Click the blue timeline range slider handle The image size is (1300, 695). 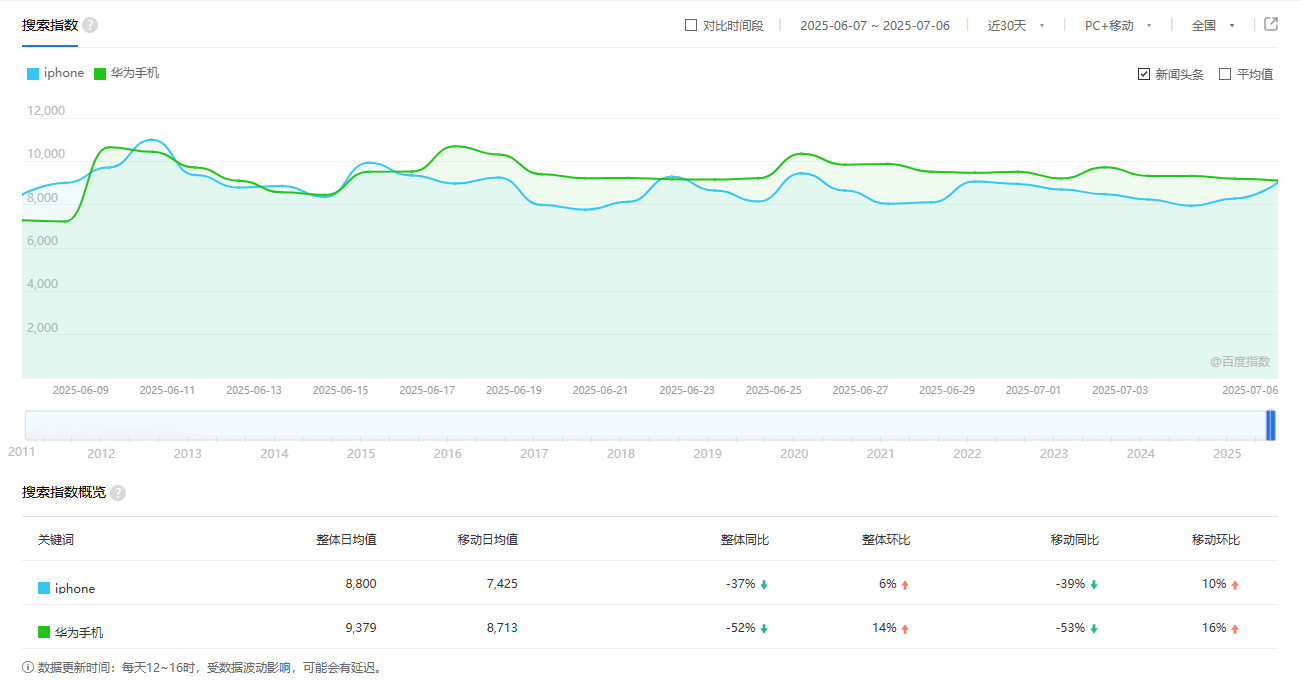point(1271,425)
